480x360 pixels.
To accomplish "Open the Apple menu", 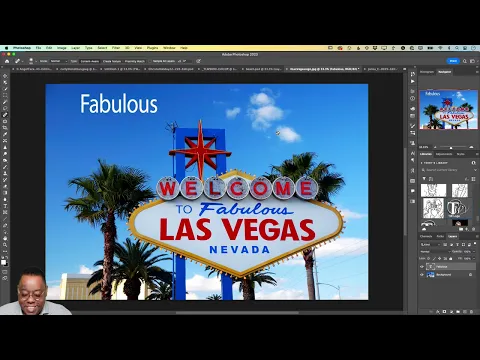I will point(6,48).
